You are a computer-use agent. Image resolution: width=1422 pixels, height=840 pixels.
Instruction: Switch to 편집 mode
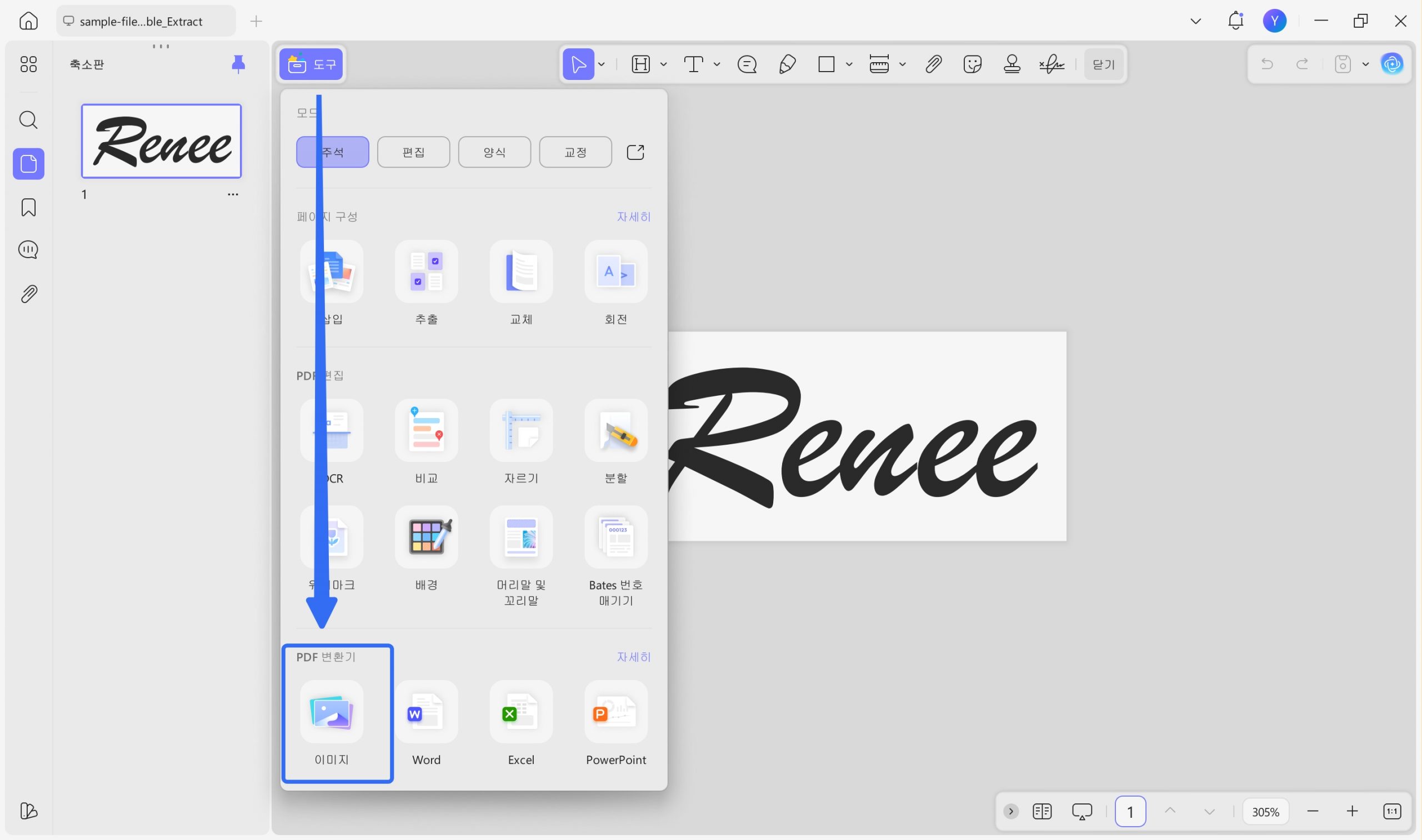(413, 152)
